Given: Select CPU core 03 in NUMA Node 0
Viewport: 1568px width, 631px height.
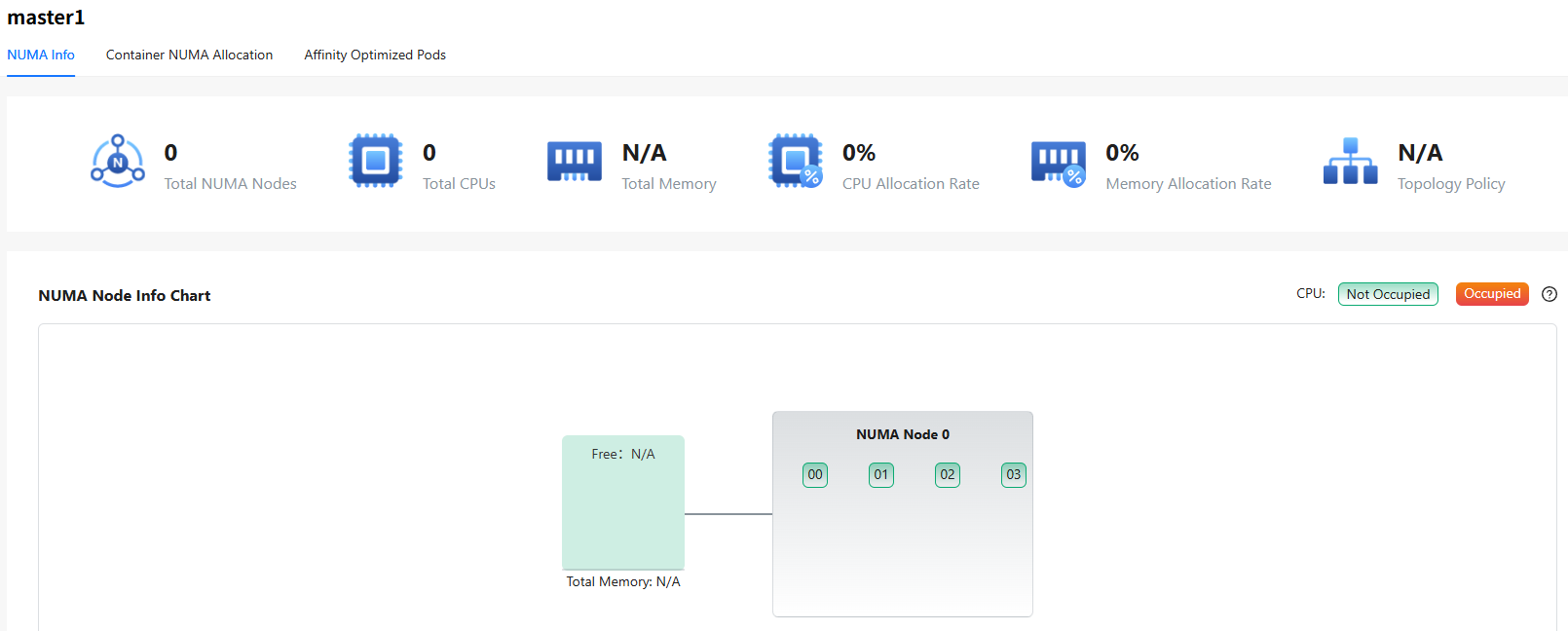Looking at the screenshot, I should coord(1014,475).
